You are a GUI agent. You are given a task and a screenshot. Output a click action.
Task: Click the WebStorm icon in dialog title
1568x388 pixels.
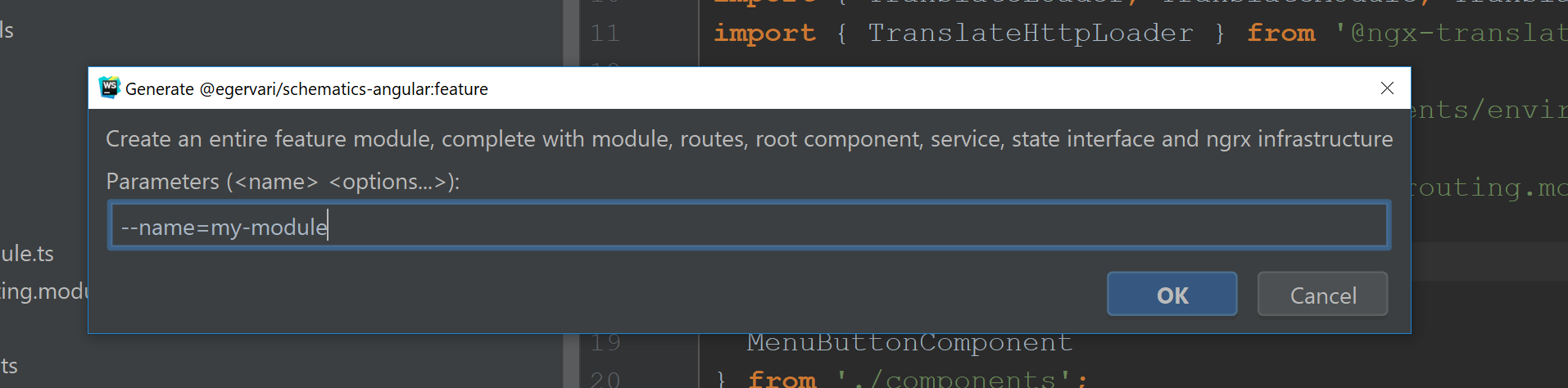click(109, 88)
